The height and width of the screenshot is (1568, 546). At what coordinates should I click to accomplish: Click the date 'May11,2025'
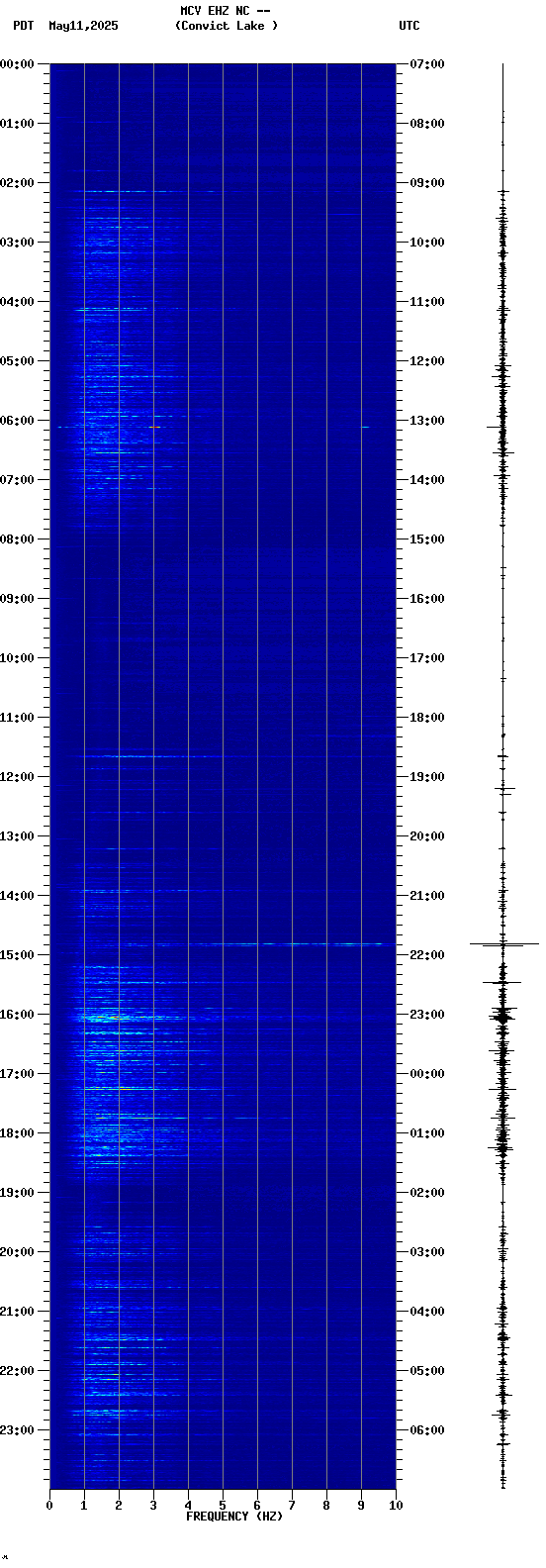(83, 26)
